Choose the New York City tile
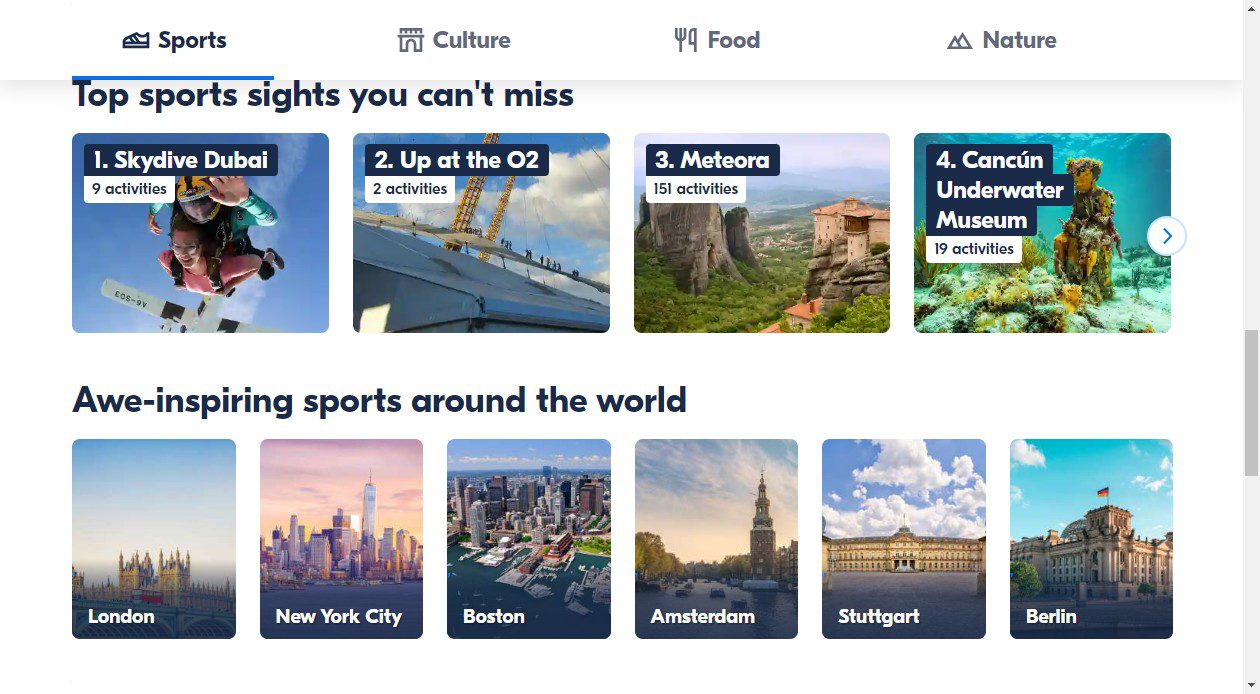The width and height of the screenshot is (1260, 694). tap(341, 538)
